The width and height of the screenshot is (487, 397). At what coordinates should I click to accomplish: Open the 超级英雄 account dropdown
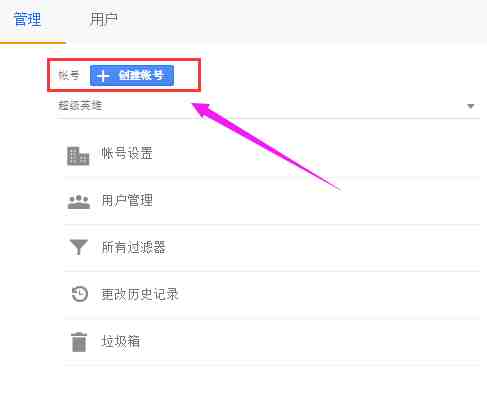268,106
